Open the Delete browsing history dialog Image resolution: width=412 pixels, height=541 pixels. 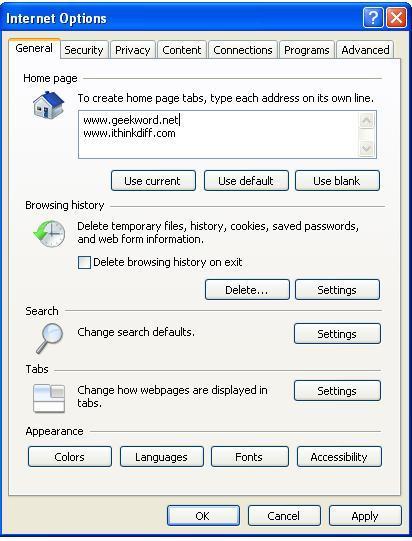click(x=247, y=289)
